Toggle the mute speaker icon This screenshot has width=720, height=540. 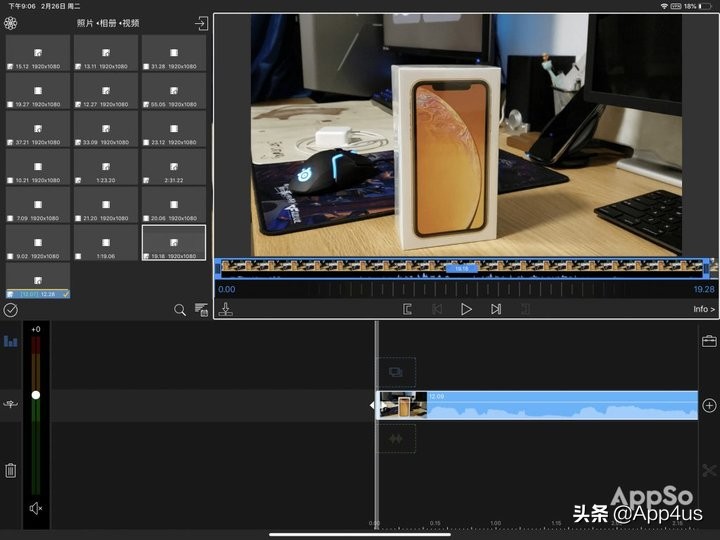pyautogui.click(x=36, y=508)
